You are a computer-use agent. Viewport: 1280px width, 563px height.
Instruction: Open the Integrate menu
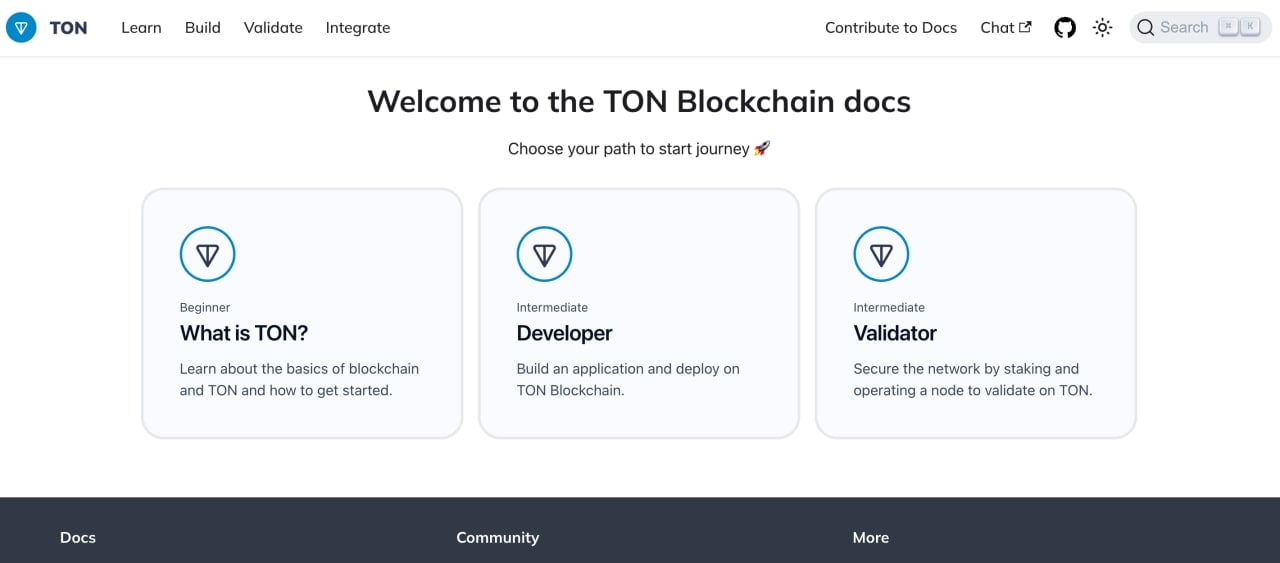358,28
